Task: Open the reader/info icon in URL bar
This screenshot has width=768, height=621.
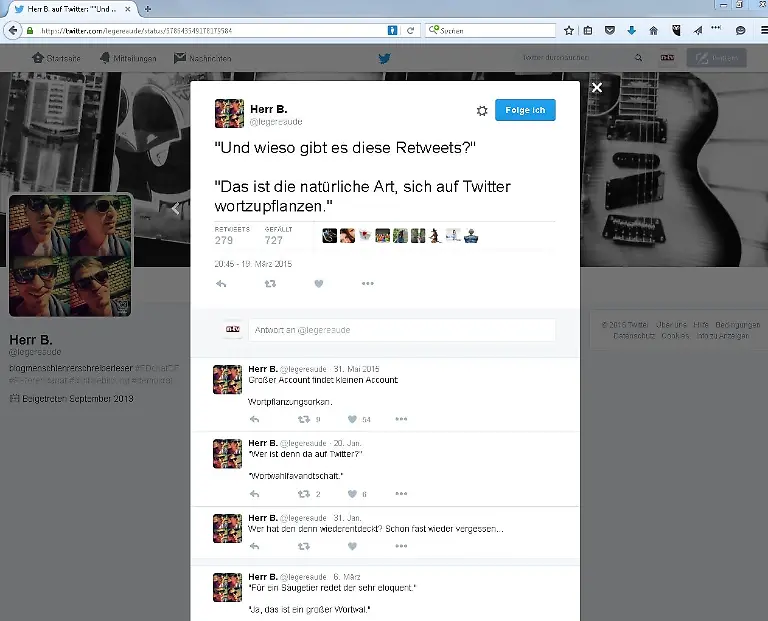Action: click(392, 30)
